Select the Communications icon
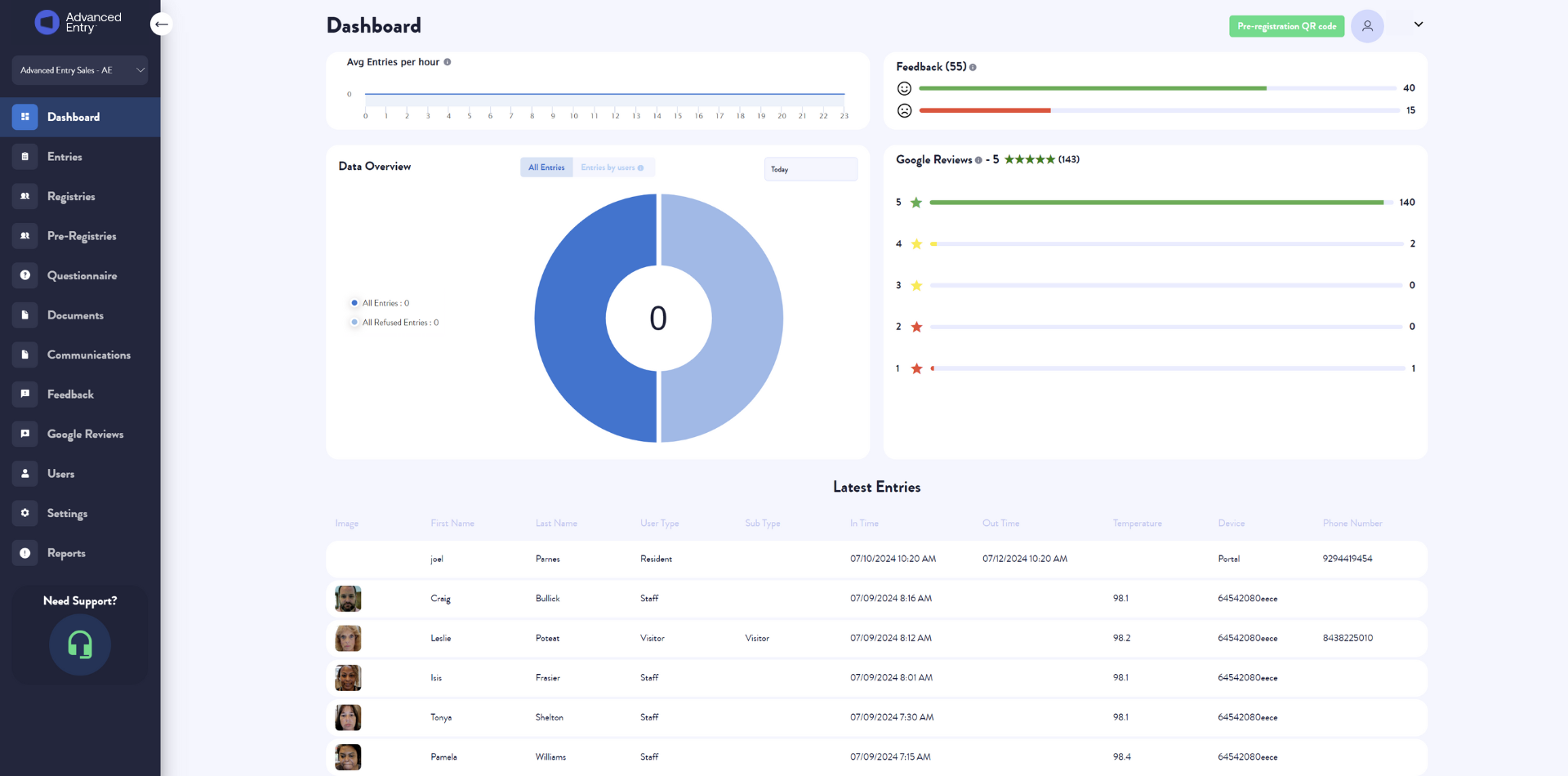This screenshot has height=776, width=1568. coord(24,355)
